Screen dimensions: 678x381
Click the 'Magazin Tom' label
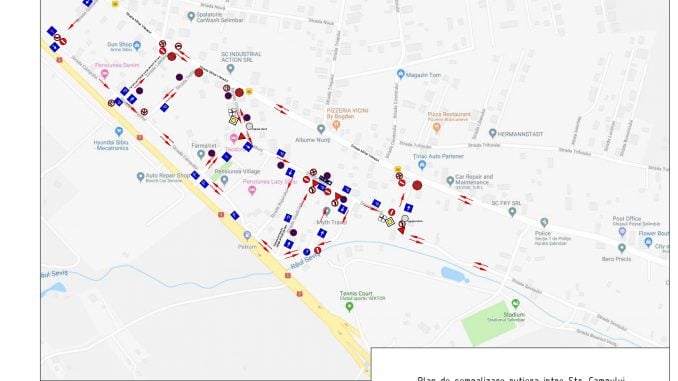(x=424, y=75)
